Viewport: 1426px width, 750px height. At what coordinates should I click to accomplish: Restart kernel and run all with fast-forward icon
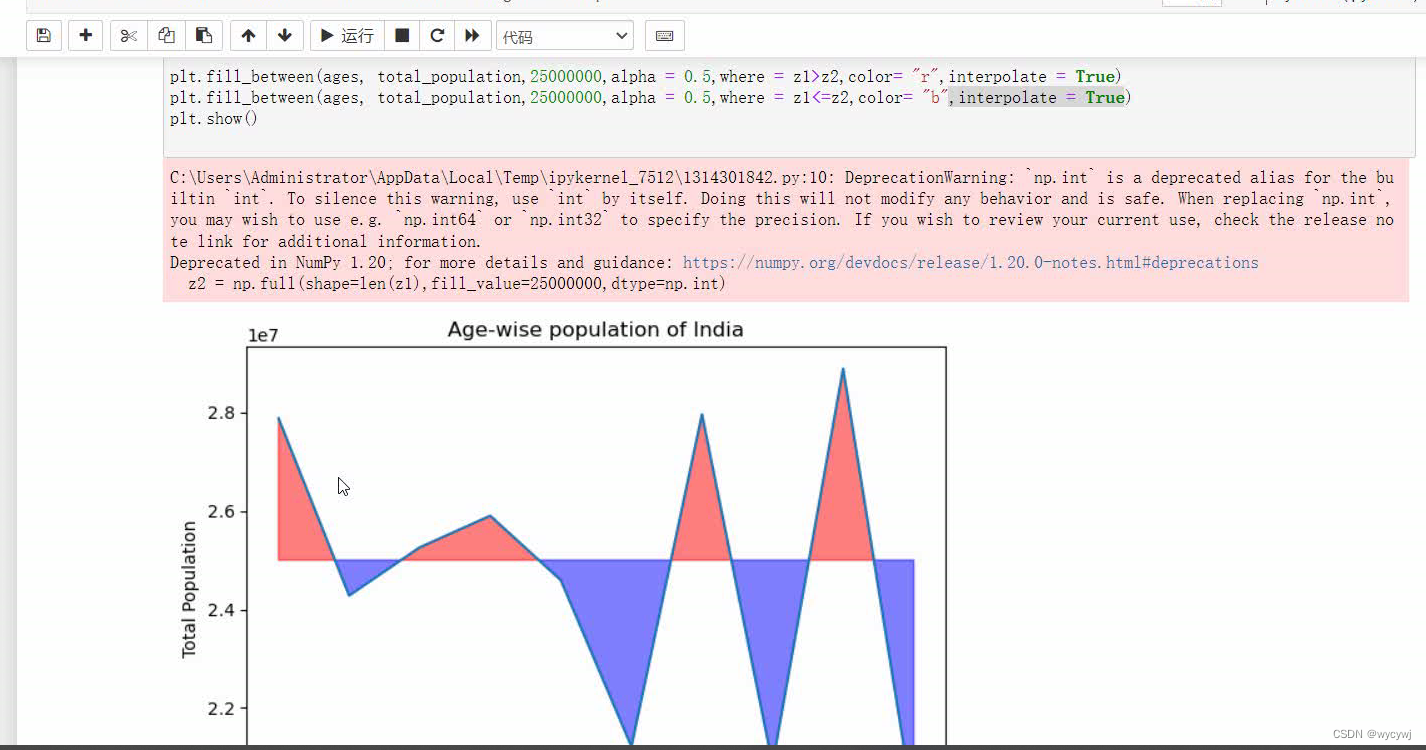point(472,35)
